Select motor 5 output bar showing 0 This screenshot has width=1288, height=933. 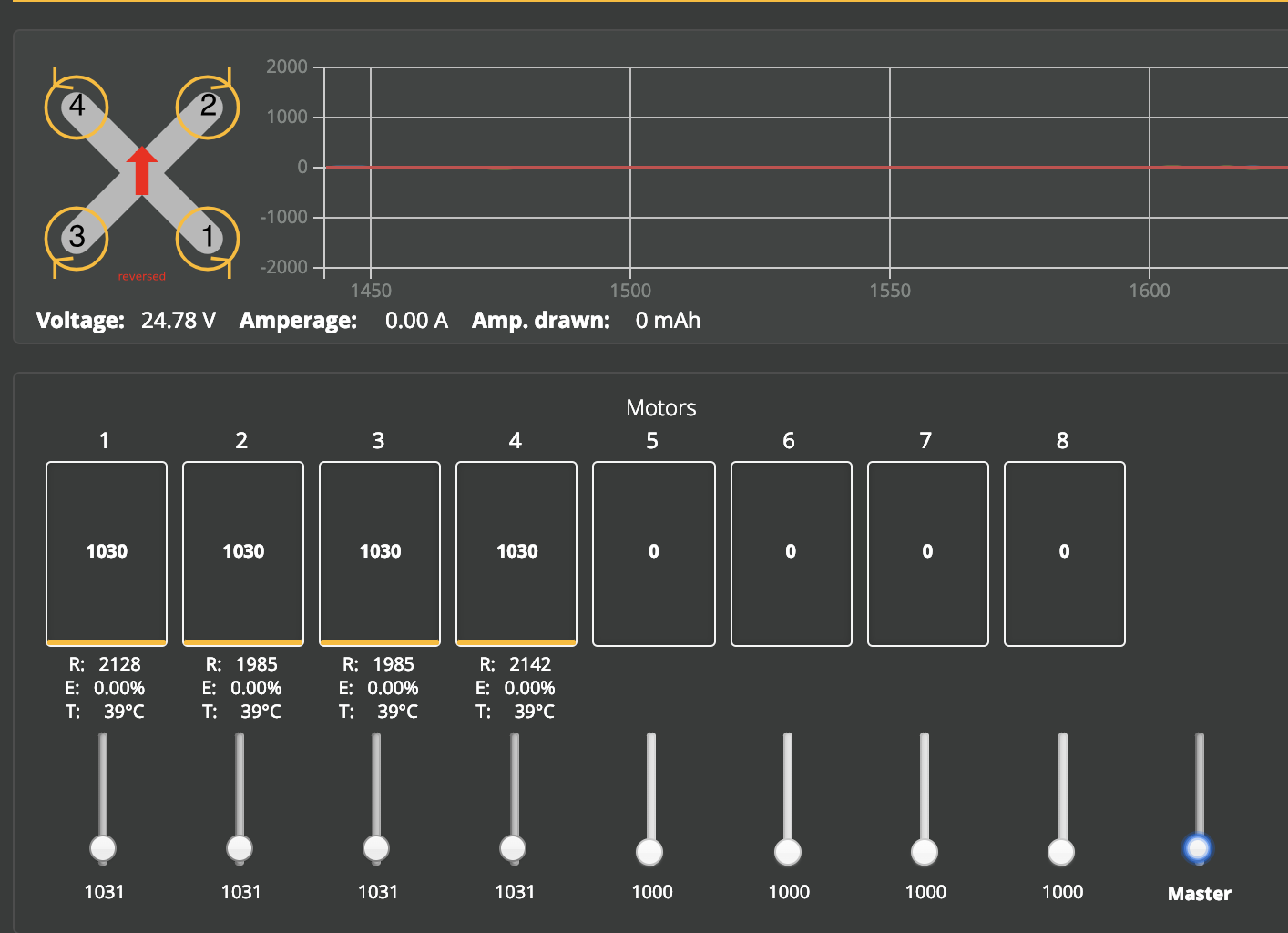pos(654,554)
